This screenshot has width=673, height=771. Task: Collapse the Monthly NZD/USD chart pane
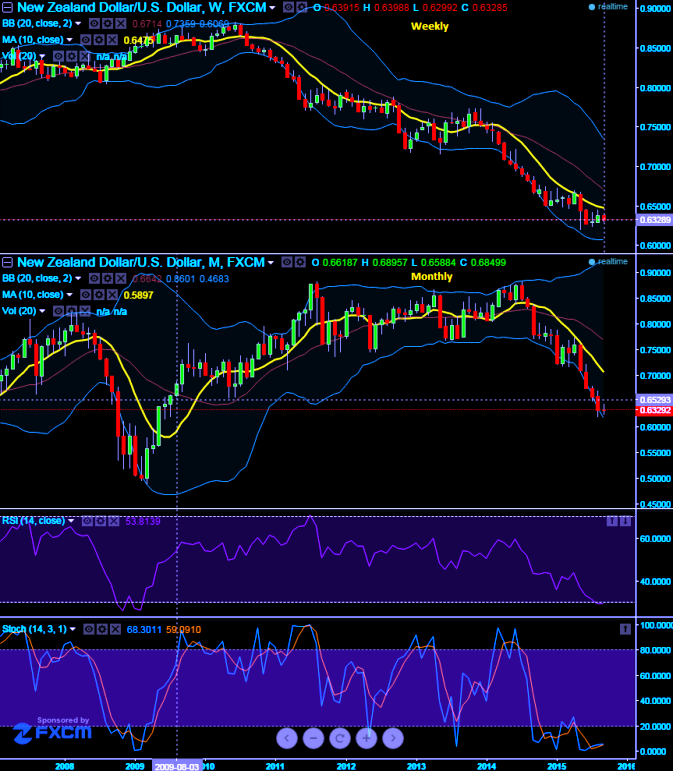7,262
